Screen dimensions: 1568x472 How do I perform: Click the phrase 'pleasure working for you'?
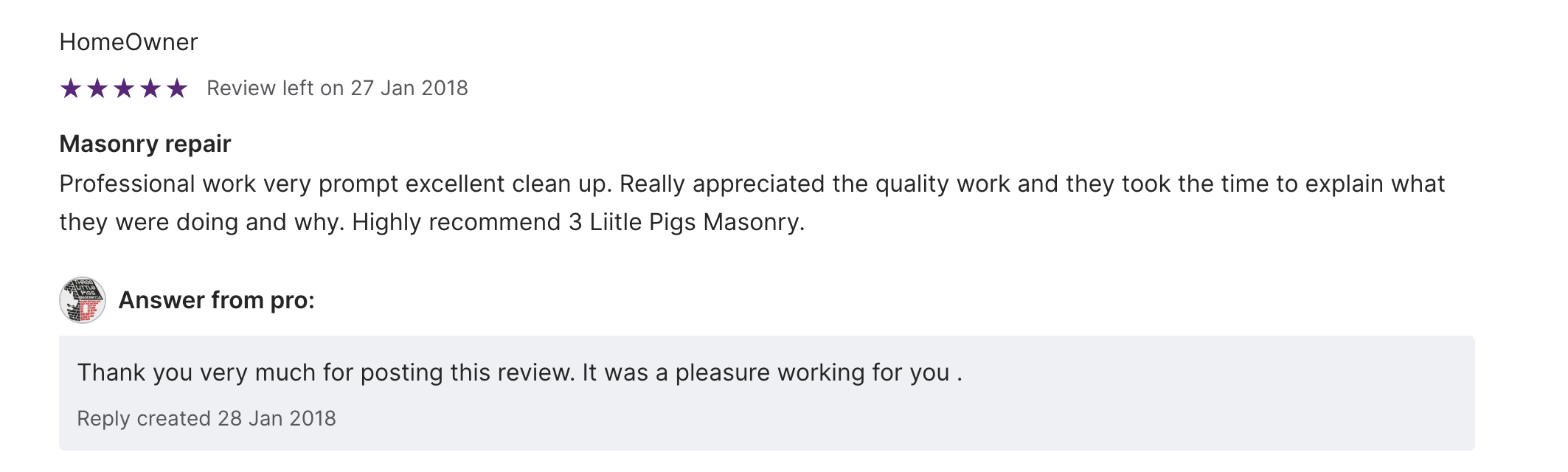tap(811, 372)
